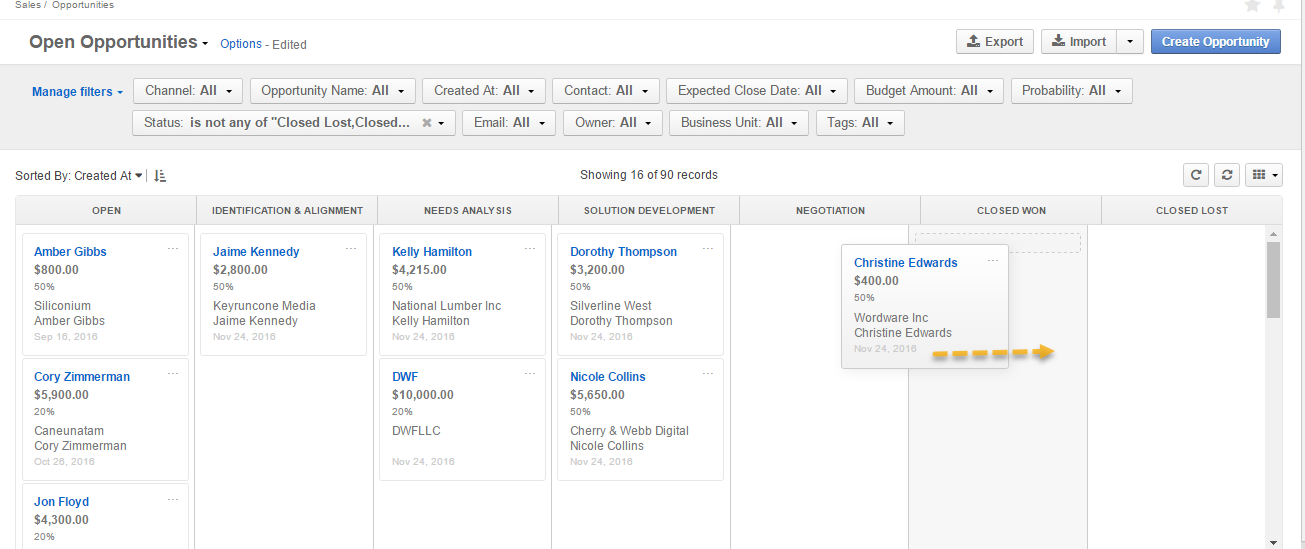Click the OPEN column header

coord(106,210)
